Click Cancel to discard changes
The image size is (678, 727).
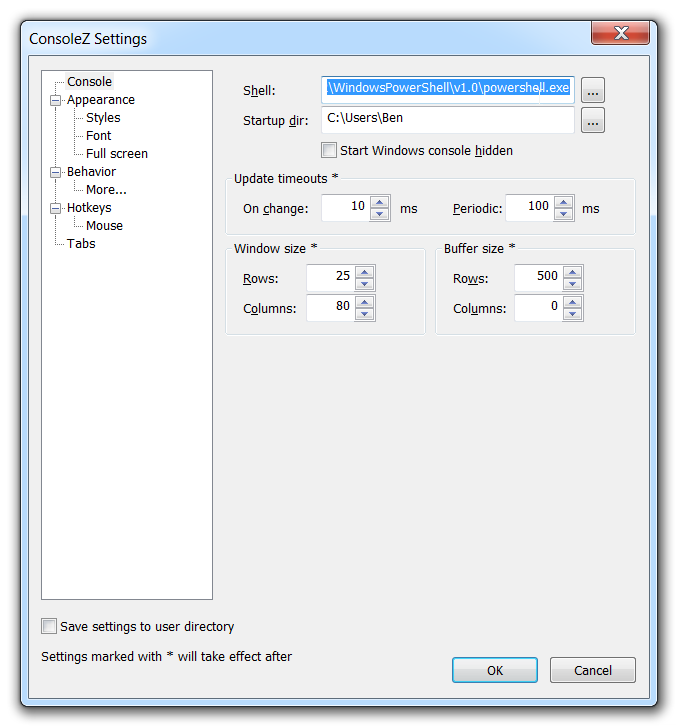click(593, 670)
